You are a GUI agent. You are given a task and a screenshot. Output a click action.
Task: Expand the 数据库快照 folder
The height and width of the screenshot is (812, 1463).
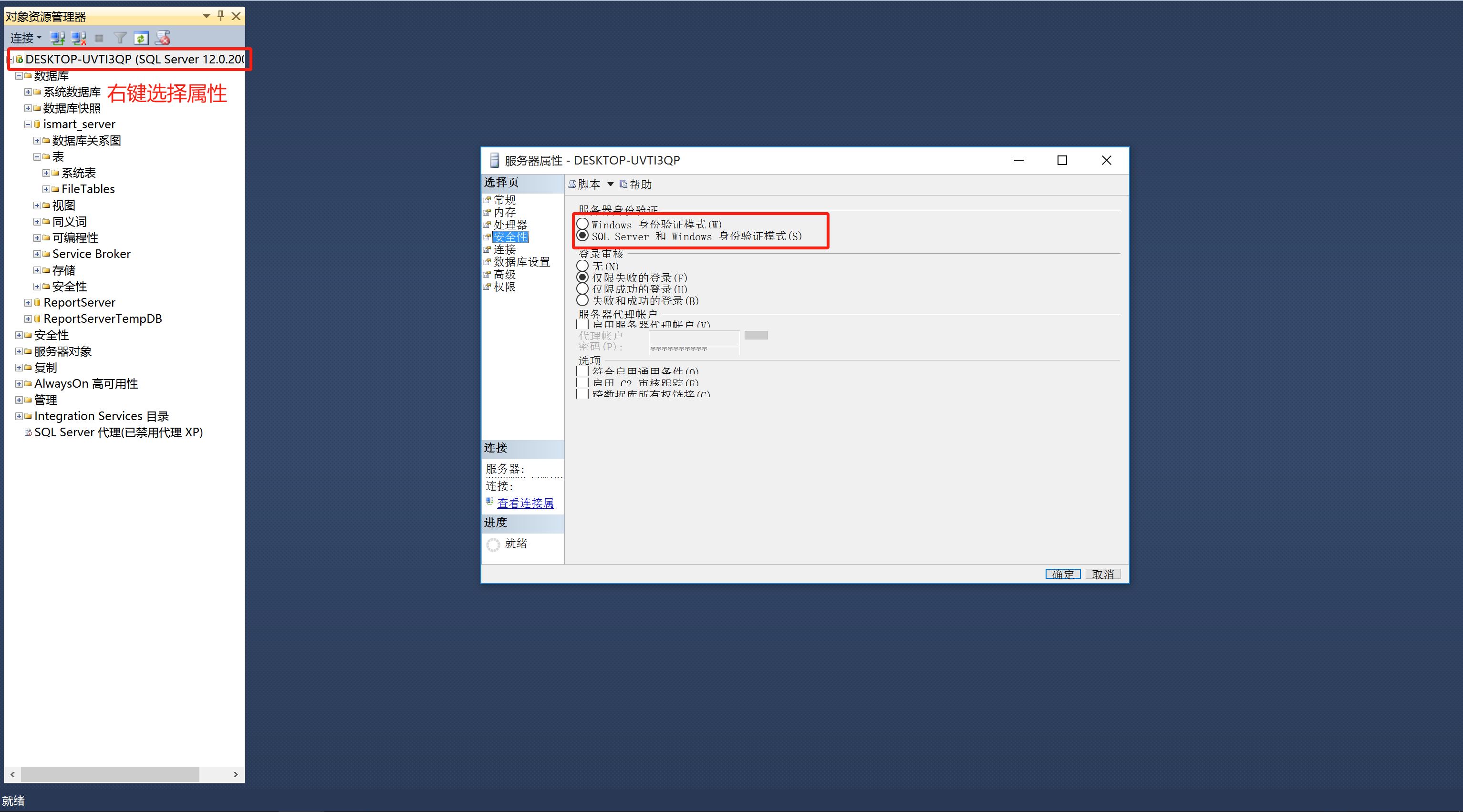pos(28,108)
